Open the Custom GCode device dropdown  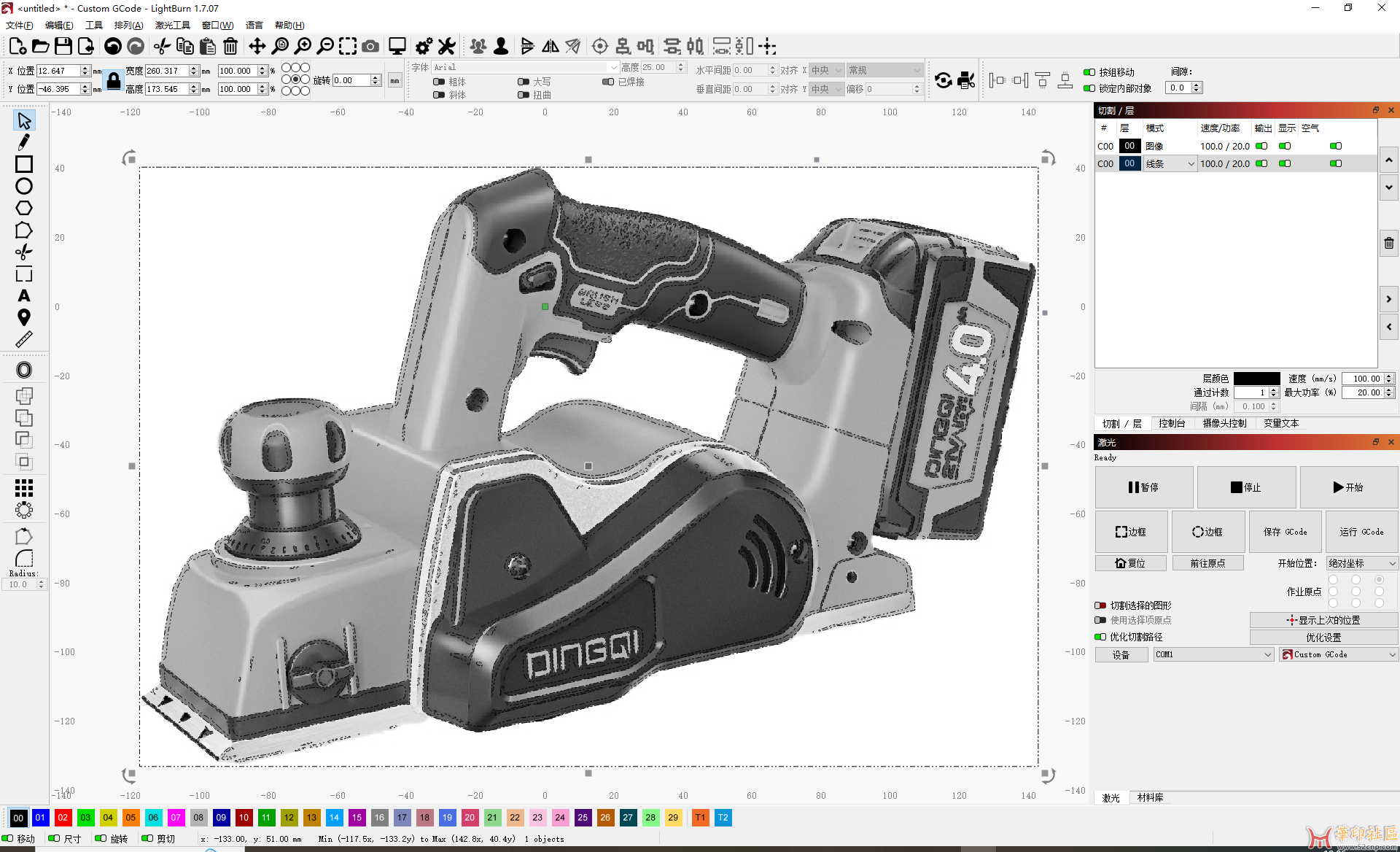click(x=1339, y=654)
